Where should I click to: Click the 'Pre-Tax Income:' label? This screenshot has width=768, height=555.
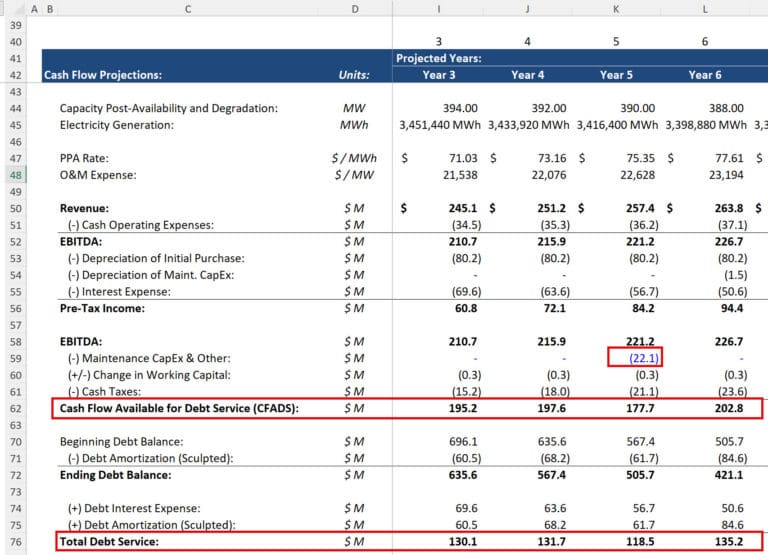point(102,308)
